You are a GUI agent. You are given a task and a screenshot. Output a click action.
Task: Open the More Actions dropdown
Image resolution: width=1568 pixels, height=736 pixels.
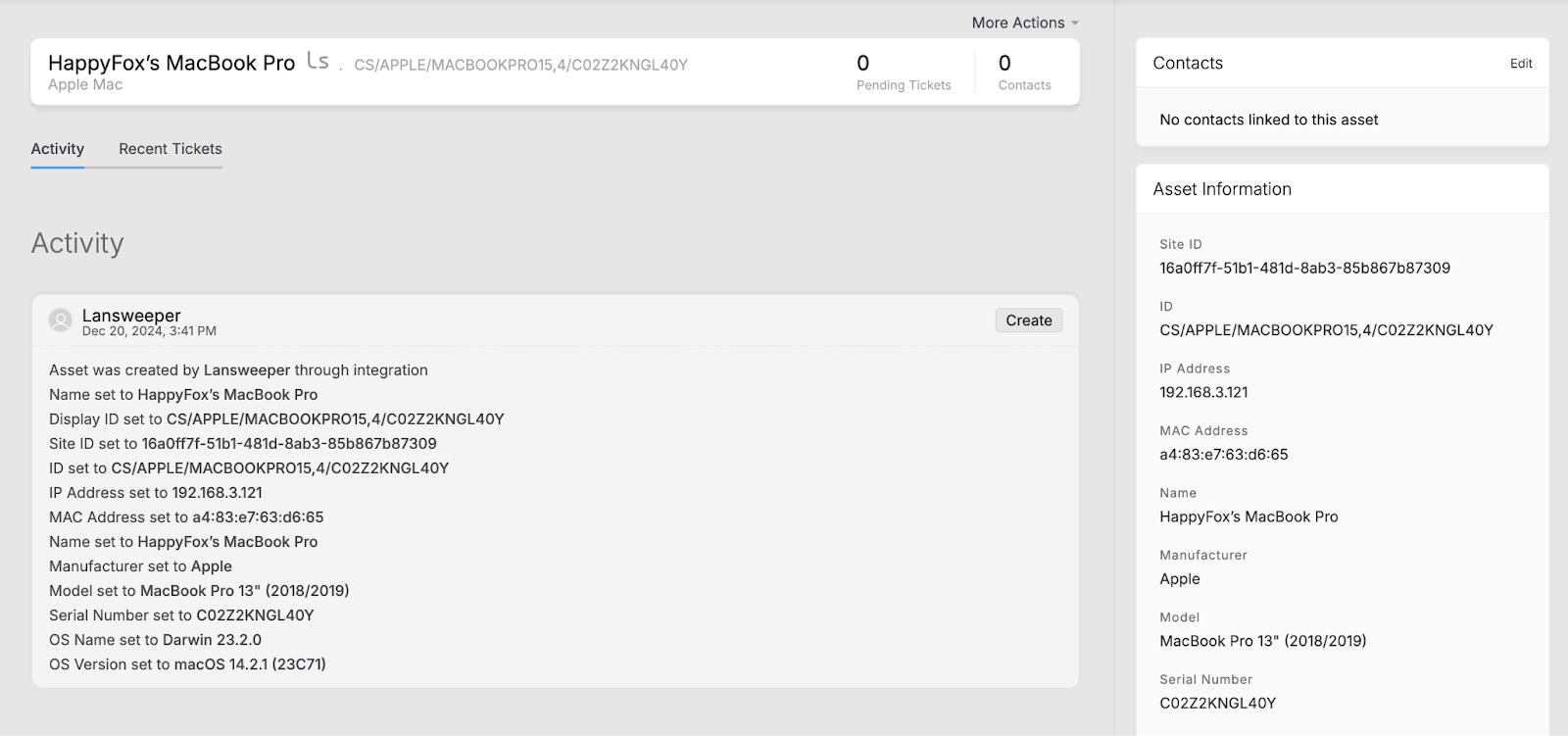pyautogui.click(x=1025, y=23)
